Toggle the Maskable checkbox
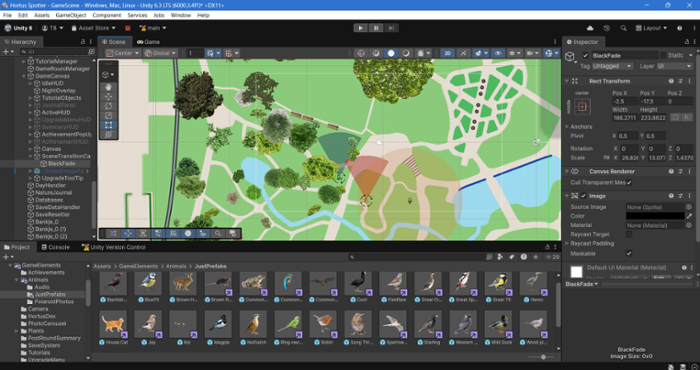This screenshot has width=700, height=370. 629,254
